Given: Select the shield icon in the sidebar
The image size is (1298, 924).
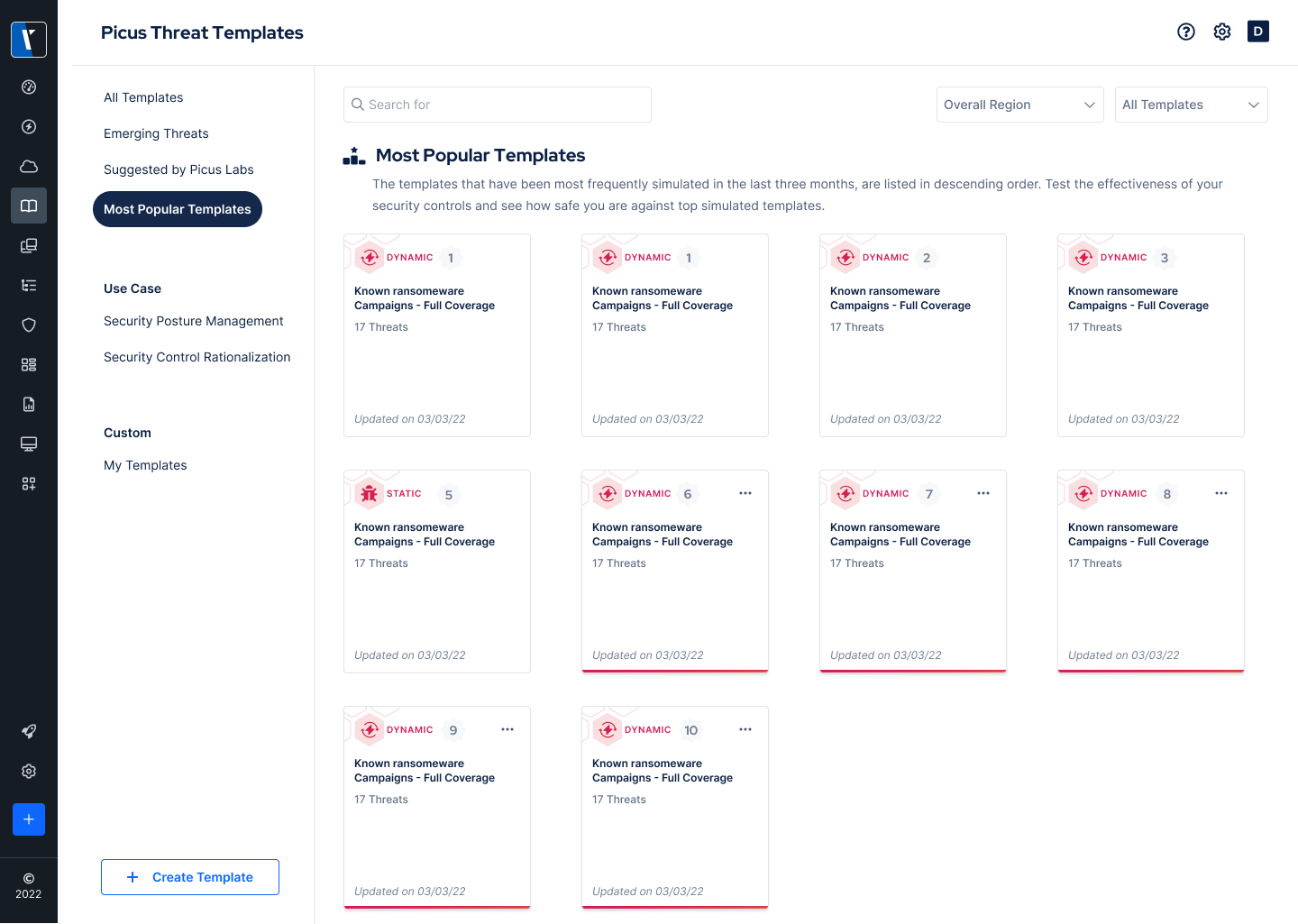Looking at the screenshot, I should (28, 325).
